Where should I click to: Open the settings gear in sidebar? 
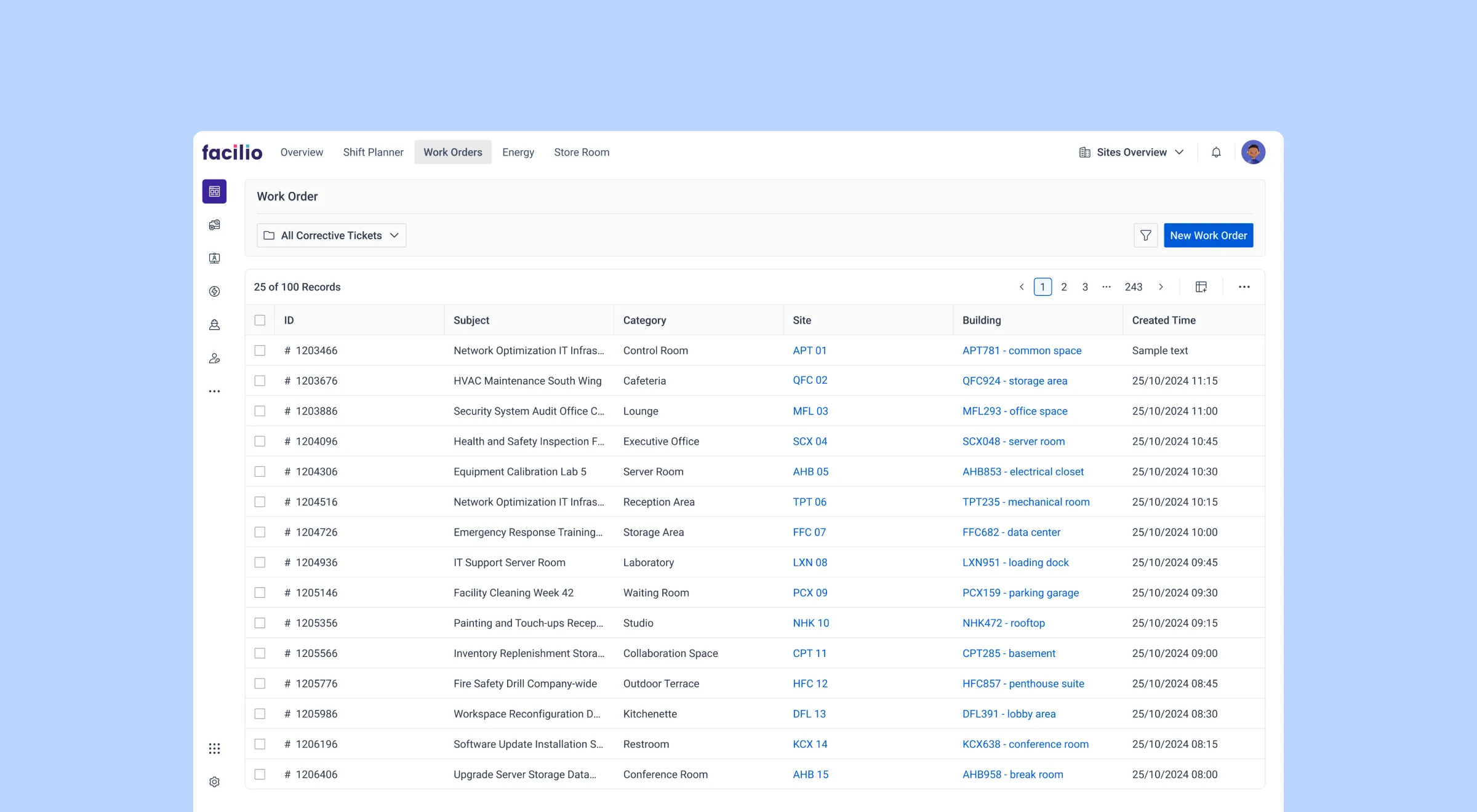click(214, 782)
